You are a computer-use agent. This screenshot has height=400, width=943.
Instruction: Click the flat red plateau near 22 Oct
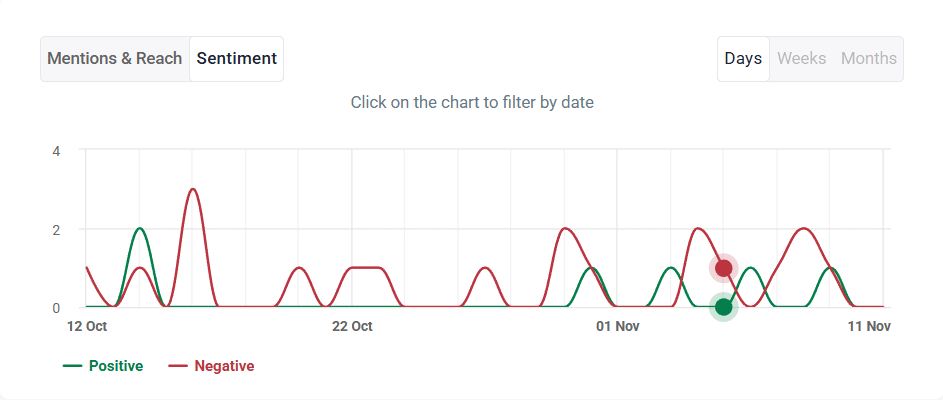point(365,268)
